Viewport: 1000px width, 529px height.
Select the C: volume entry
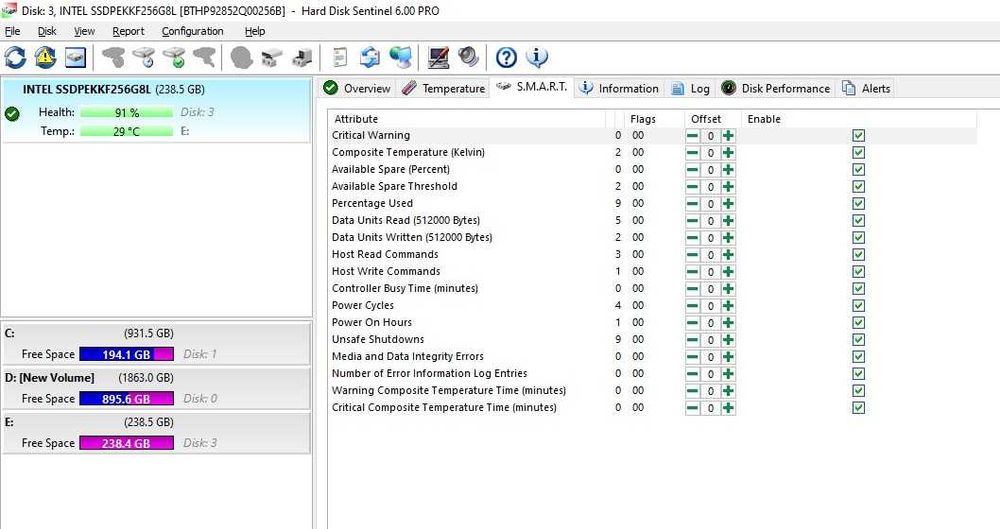coord(156,343)
